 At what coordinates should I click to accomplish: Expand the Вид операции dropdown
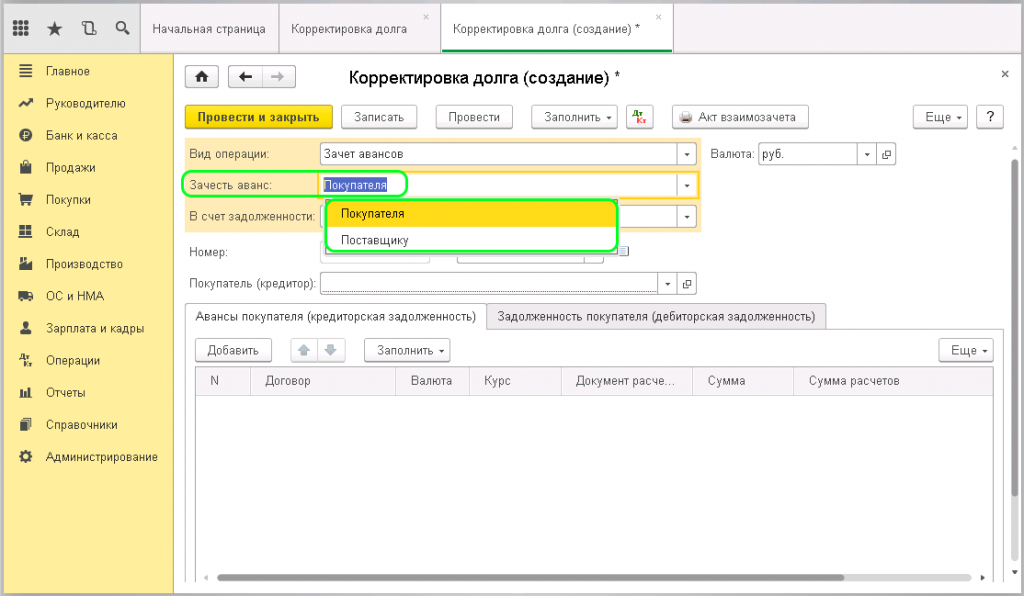[x=686, y=154]
